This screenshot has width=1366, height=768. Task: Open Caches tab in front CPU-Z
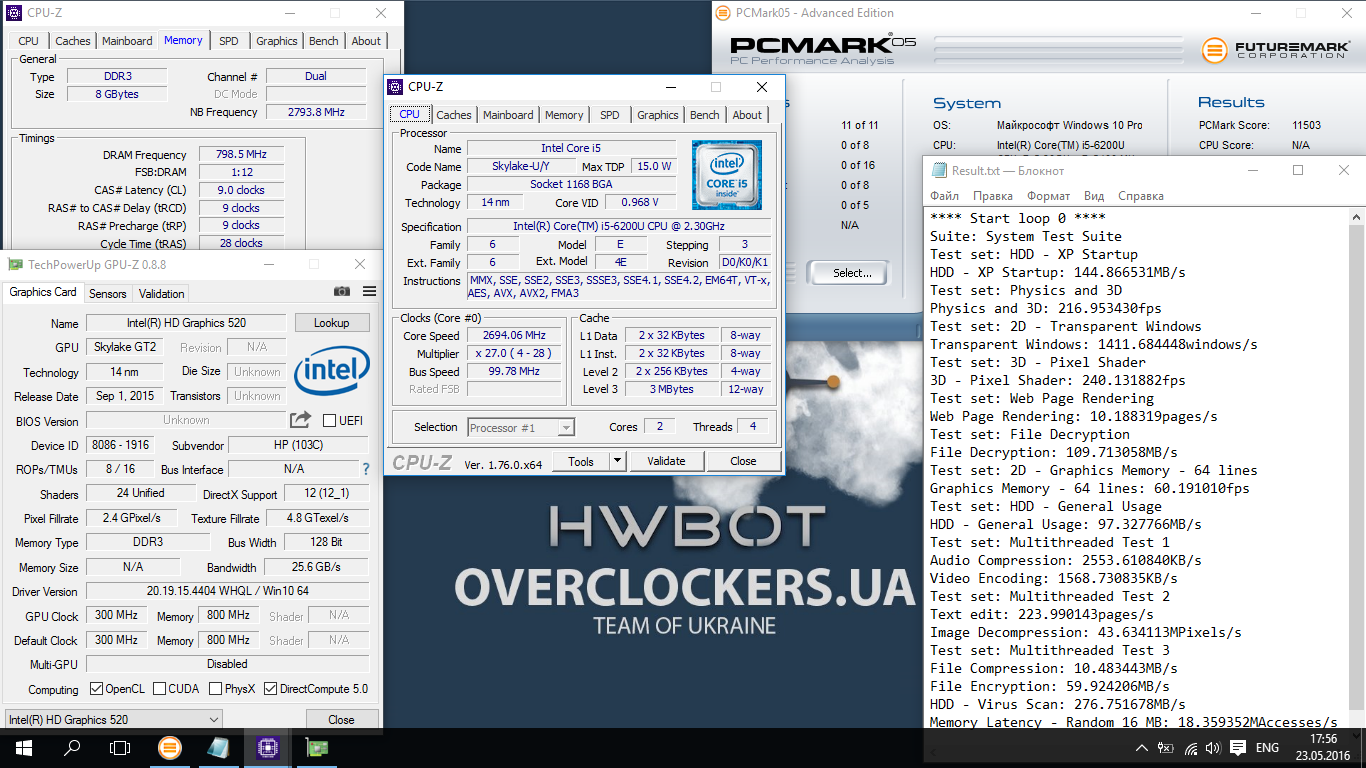454,115
